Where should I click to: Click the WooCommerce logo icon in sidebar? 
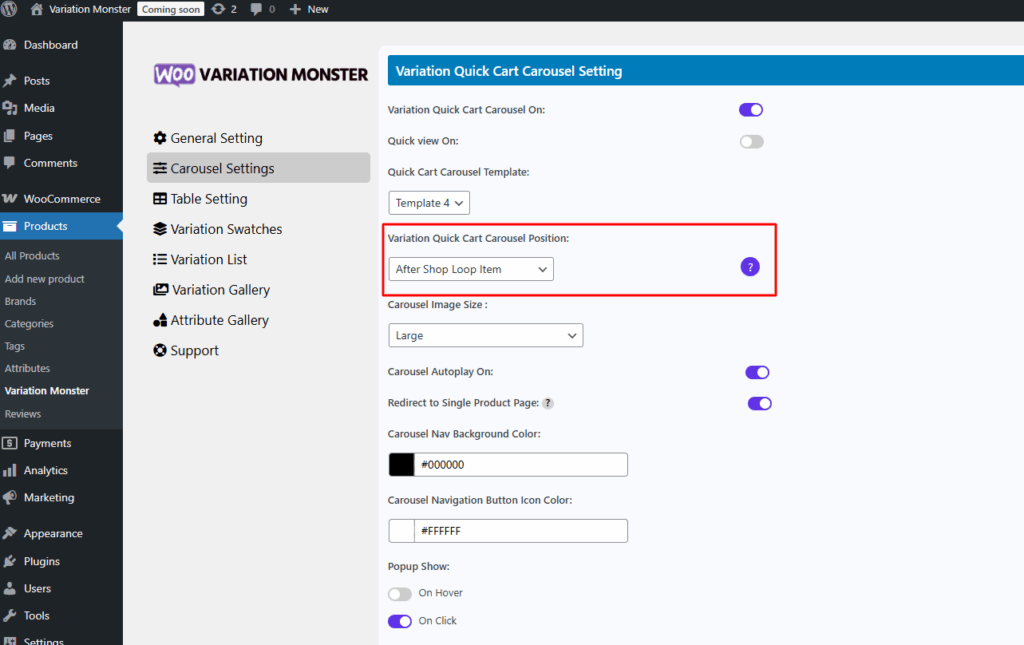click(x=10, y=198)
